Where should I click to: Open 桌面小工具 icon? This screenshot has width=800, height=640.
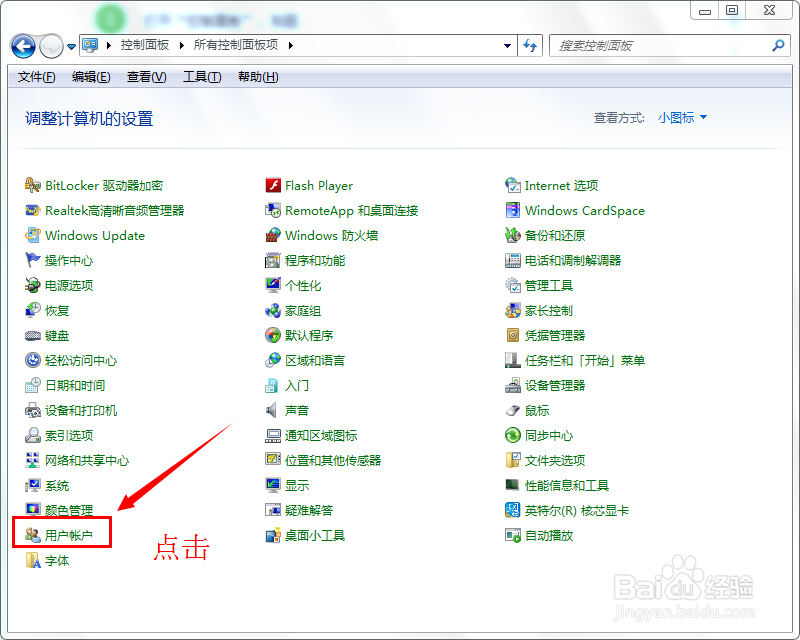pyautogui.click(x=273, y=535)
